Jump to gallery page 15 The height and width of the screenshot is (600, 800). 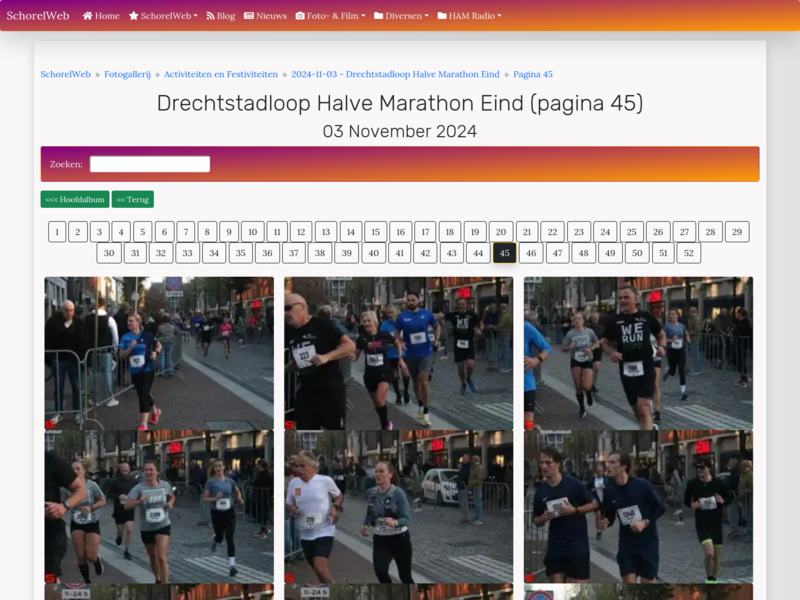pyautogui.click(x=376, y=232)
